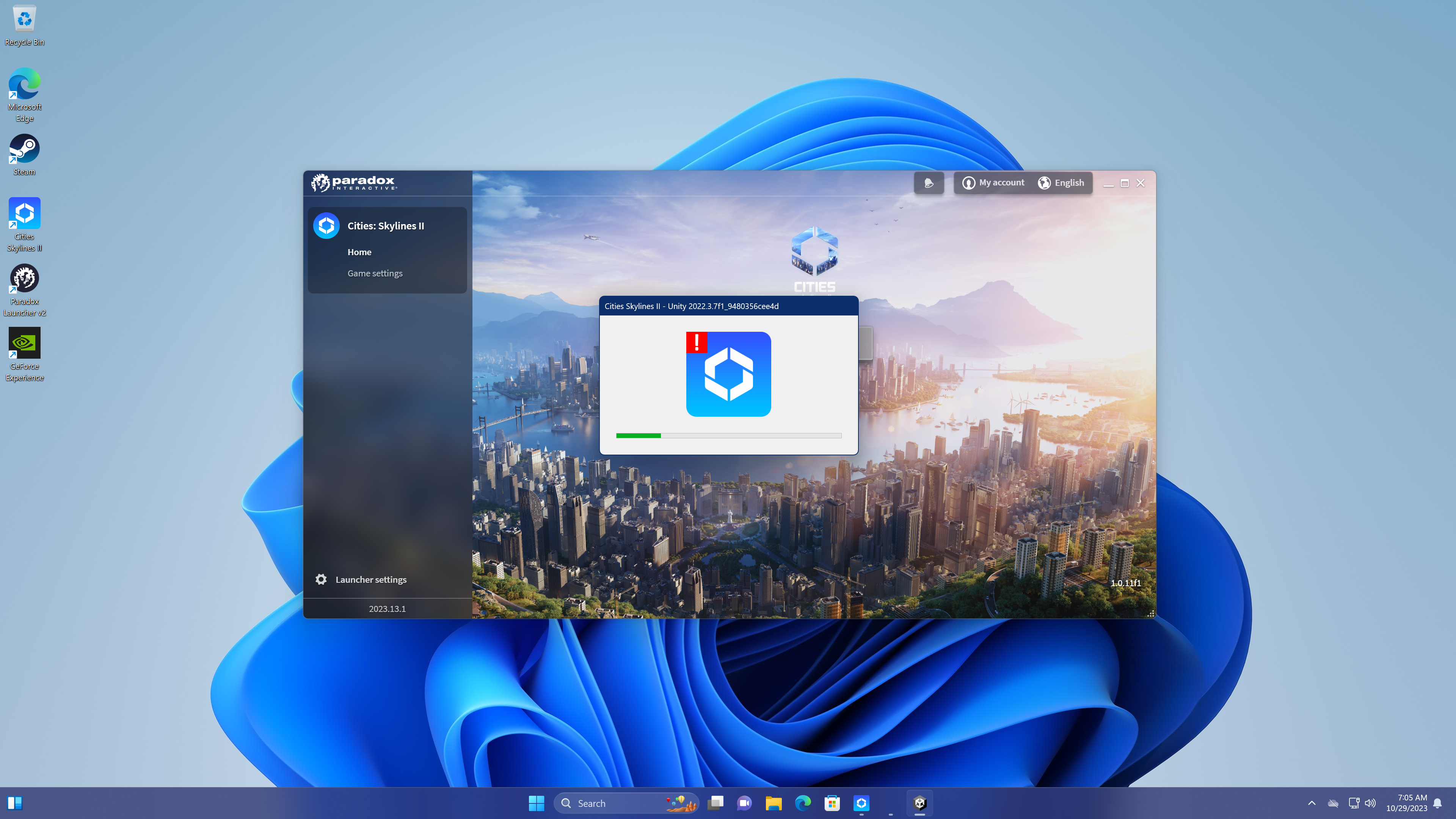Click the launcher version text 2023.13.1

387,609
